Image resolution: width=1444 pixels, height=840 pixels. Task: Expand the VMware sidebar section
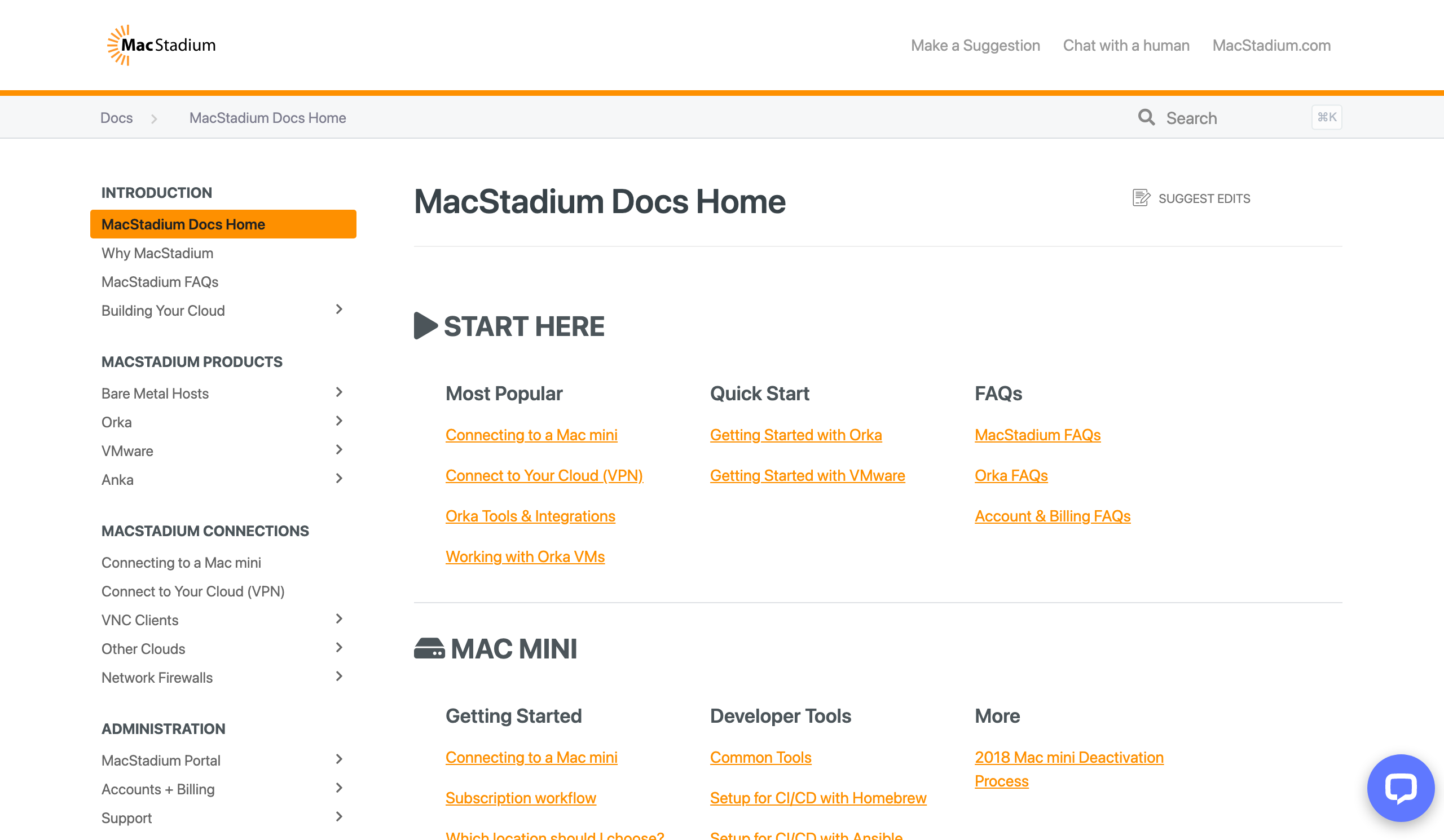pos(339,450)
